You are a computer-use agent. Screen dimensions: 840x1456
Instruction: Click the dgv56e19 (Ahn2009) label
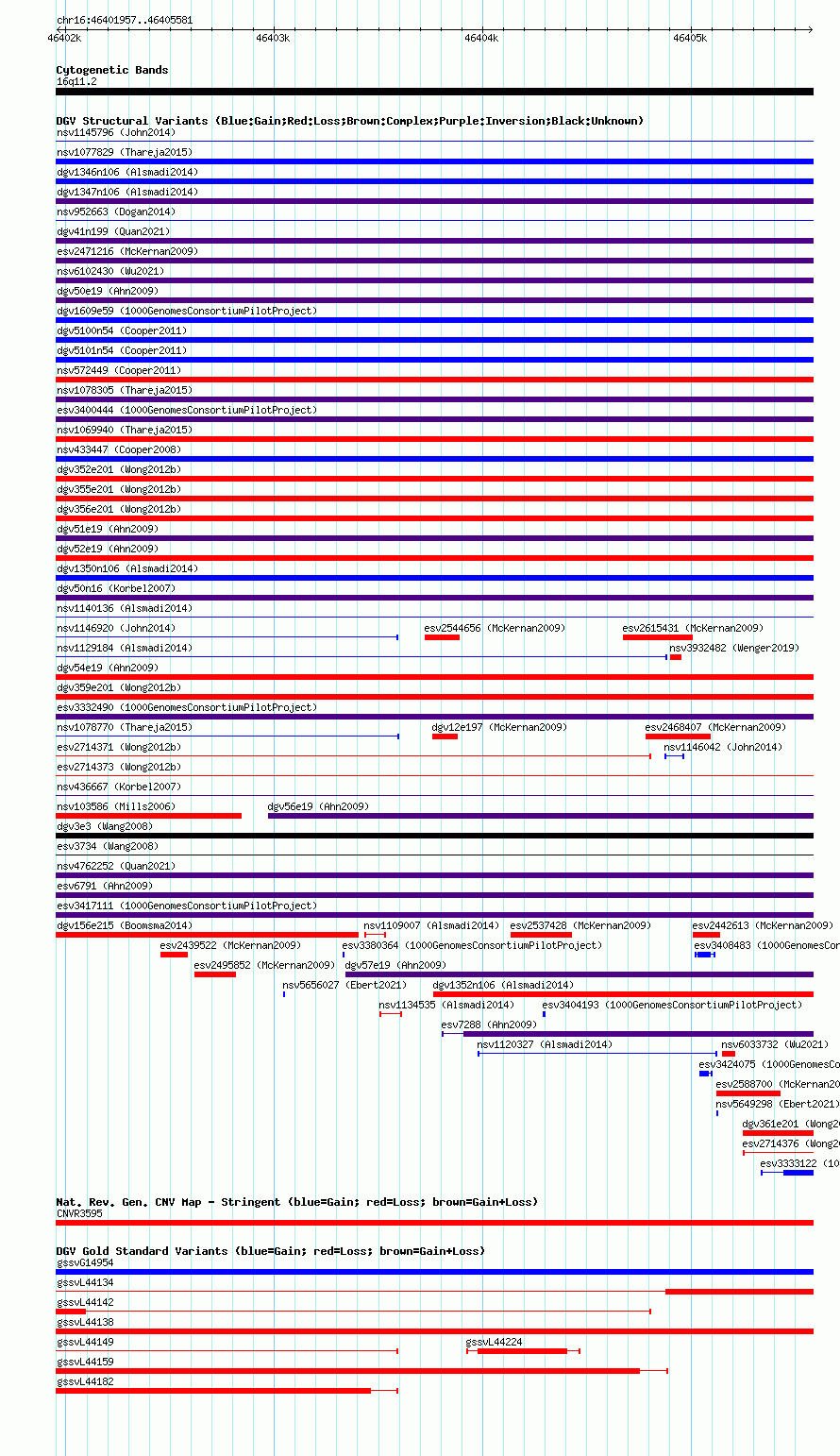point(318,806)
